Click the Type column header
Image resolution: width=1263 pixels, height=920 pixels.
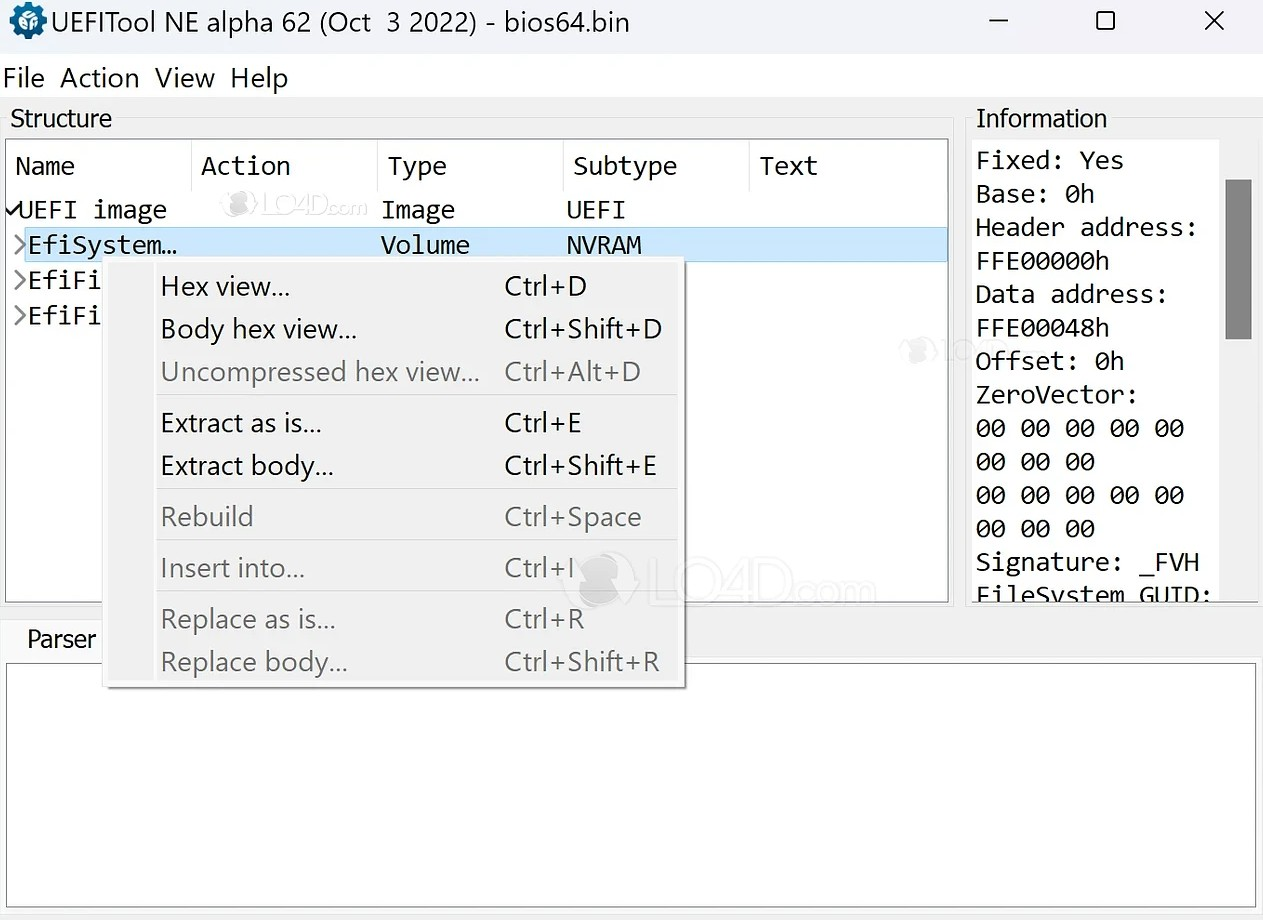(x=470, y=166)
